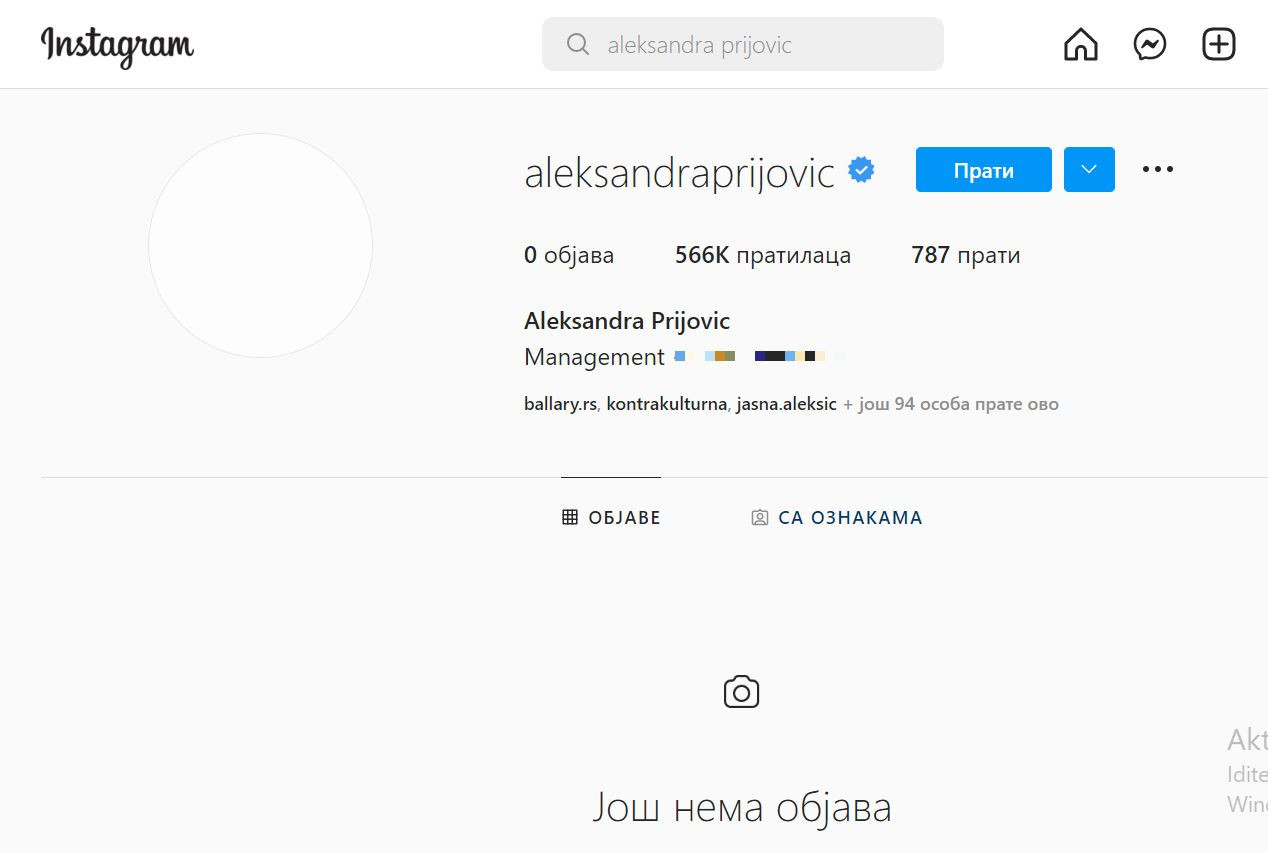Click the Instagram logo
The height and width of the screenshot is (853, 1268).
(117, 46)
